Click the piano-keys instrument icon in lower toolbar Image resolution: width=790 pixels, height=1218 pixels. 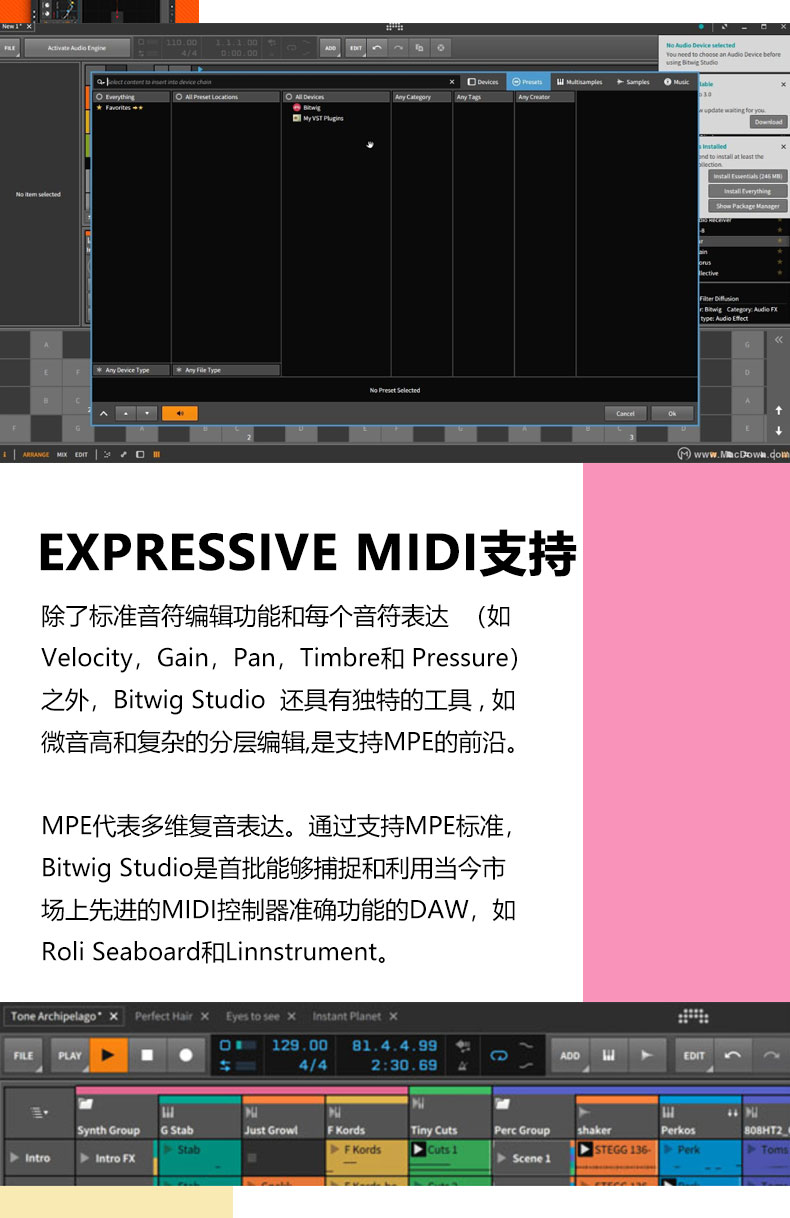tap(608, 1055)
